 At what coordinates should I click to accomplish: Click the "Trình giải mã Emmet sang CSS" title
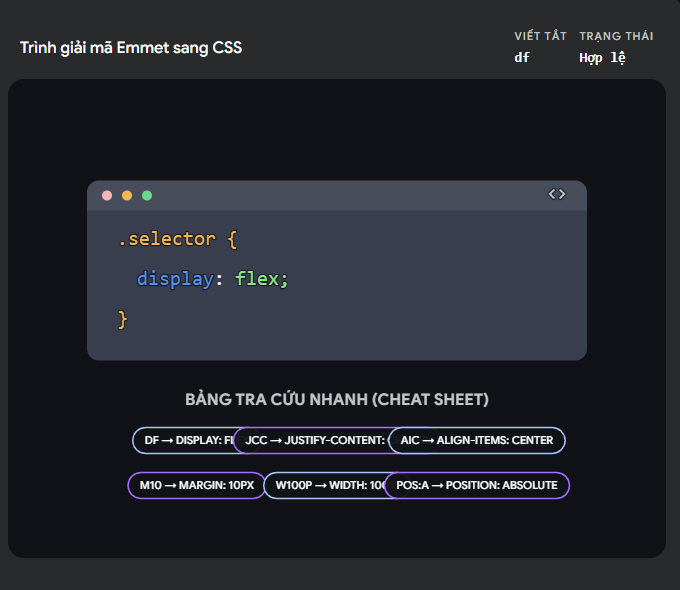point(131,48)
